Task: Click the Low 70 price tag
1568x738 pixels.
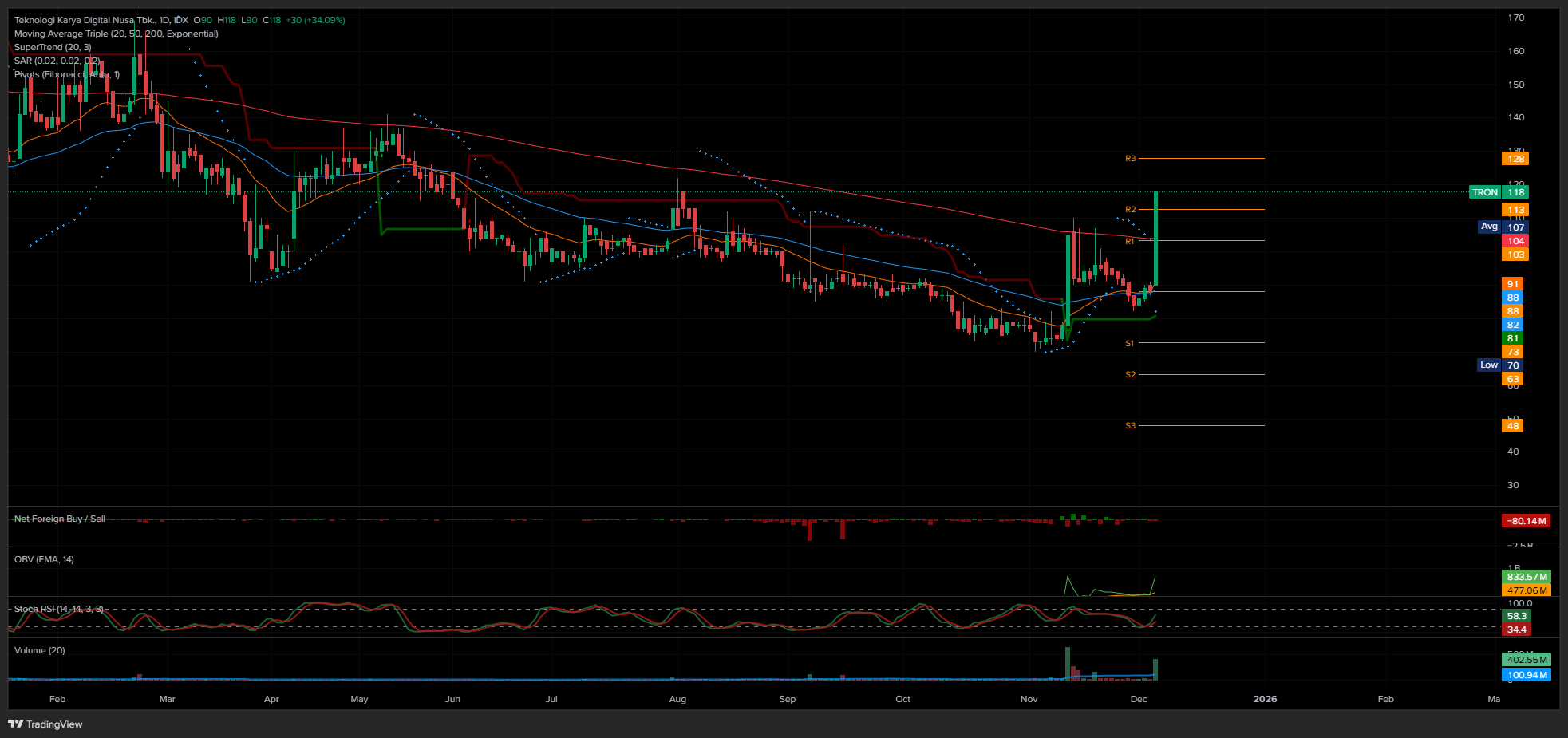Action: pos(1501,365)
